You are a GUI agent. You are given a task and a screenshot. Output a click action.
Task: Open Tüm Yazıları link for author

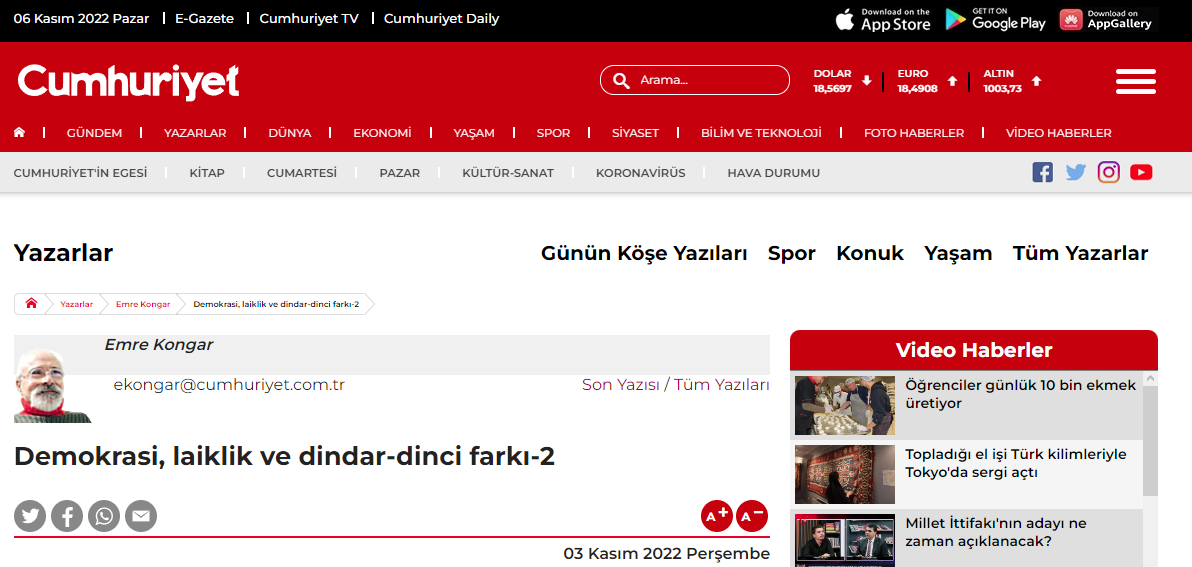click(x=721, y=385)
